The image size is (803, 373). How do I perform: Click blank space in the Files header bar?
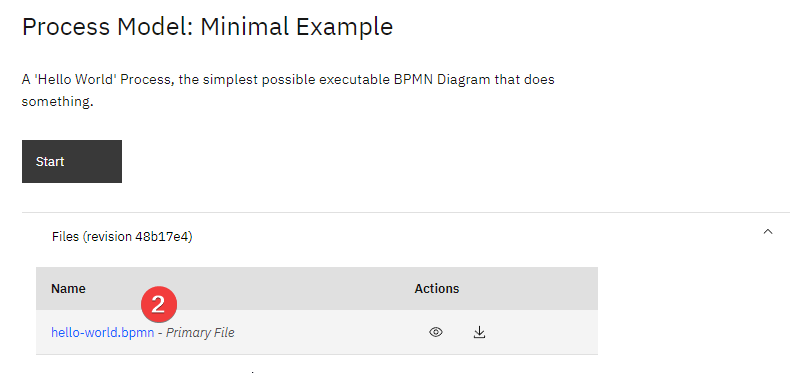(x=461, y=237)
